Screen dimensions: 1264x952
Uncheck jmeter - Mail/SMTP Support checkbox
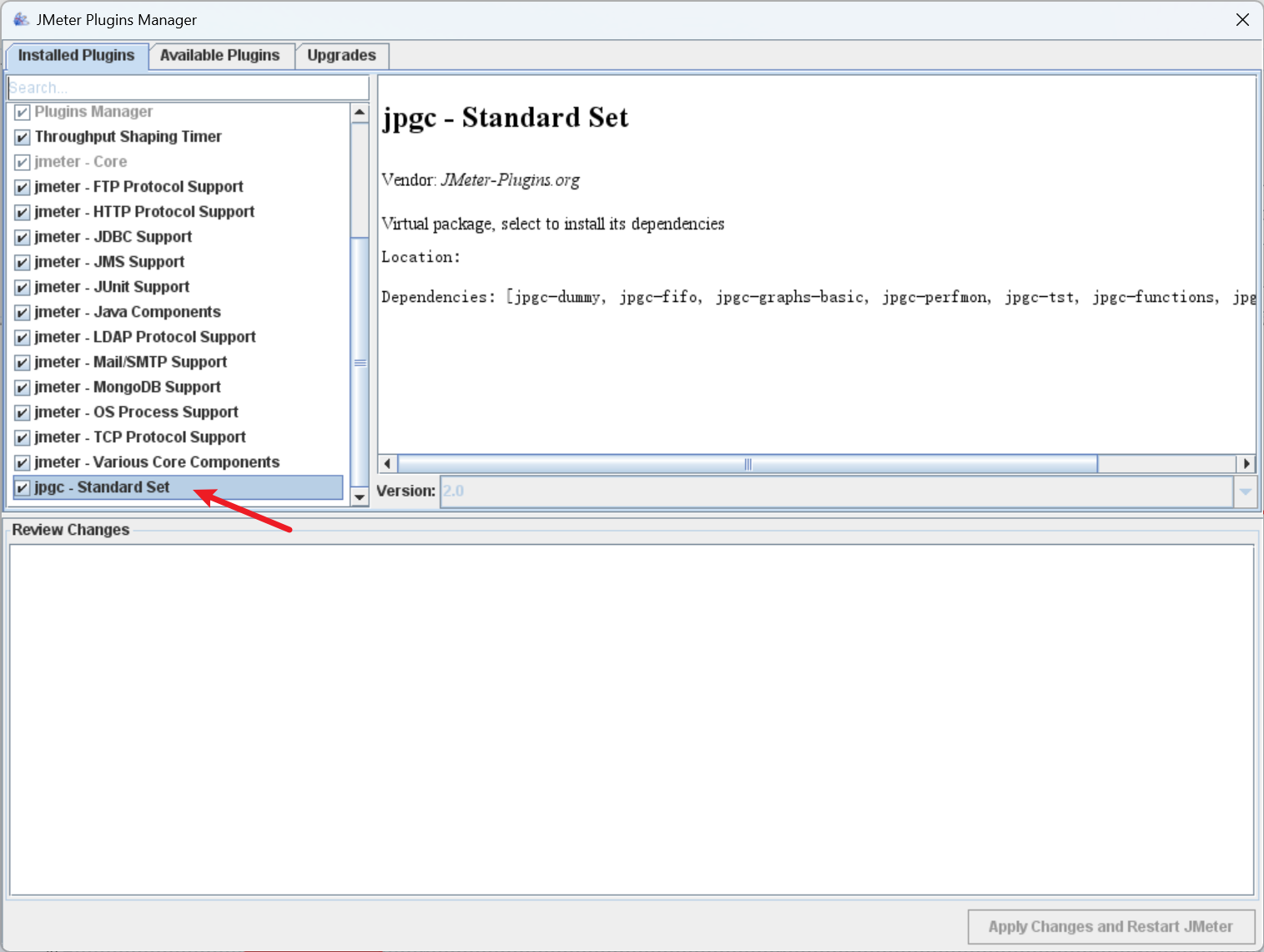[23, 362]
